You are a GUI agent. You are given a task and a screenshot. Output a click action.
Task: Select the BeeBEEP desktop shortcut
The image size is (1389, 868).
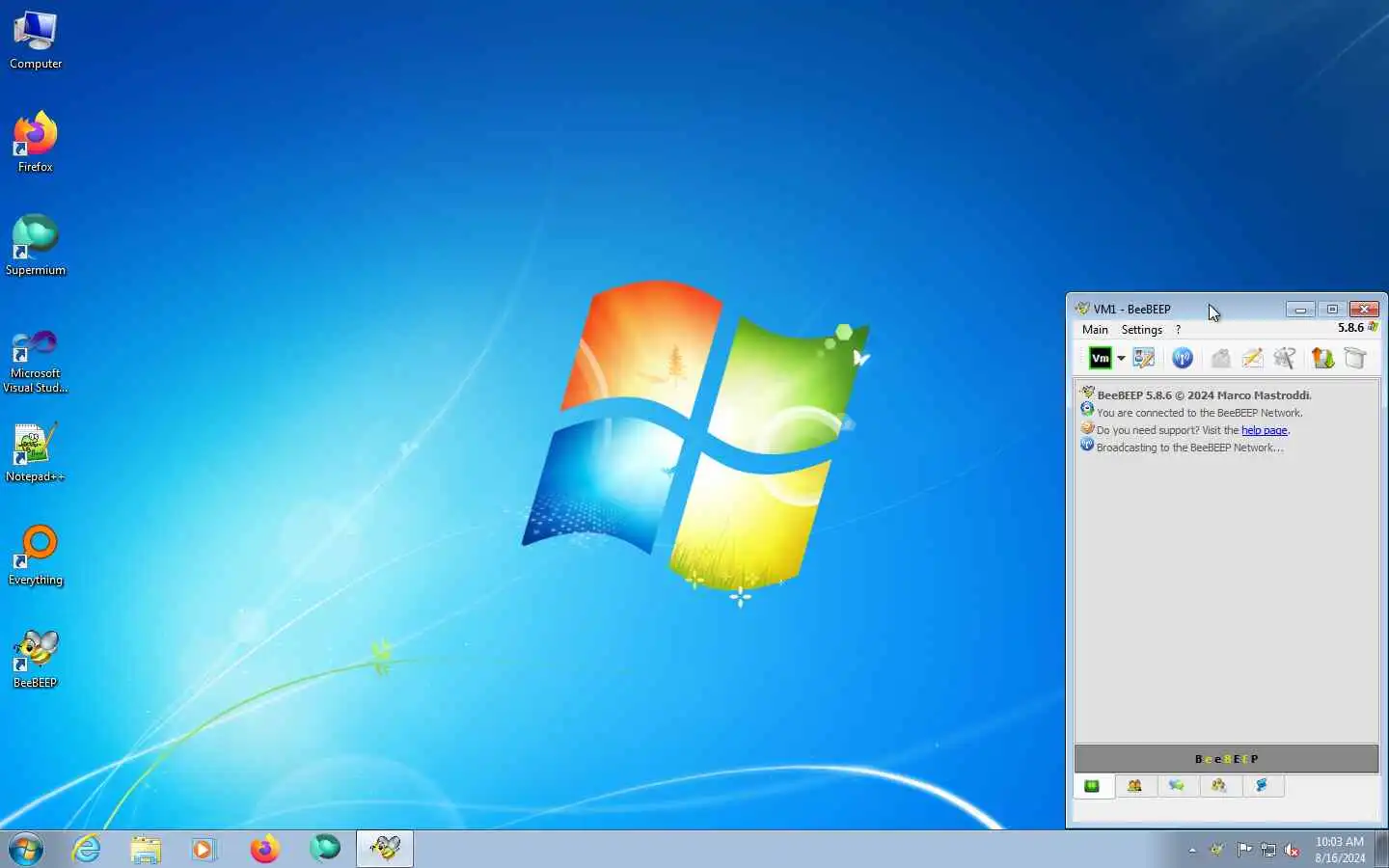tap(36, 659)
